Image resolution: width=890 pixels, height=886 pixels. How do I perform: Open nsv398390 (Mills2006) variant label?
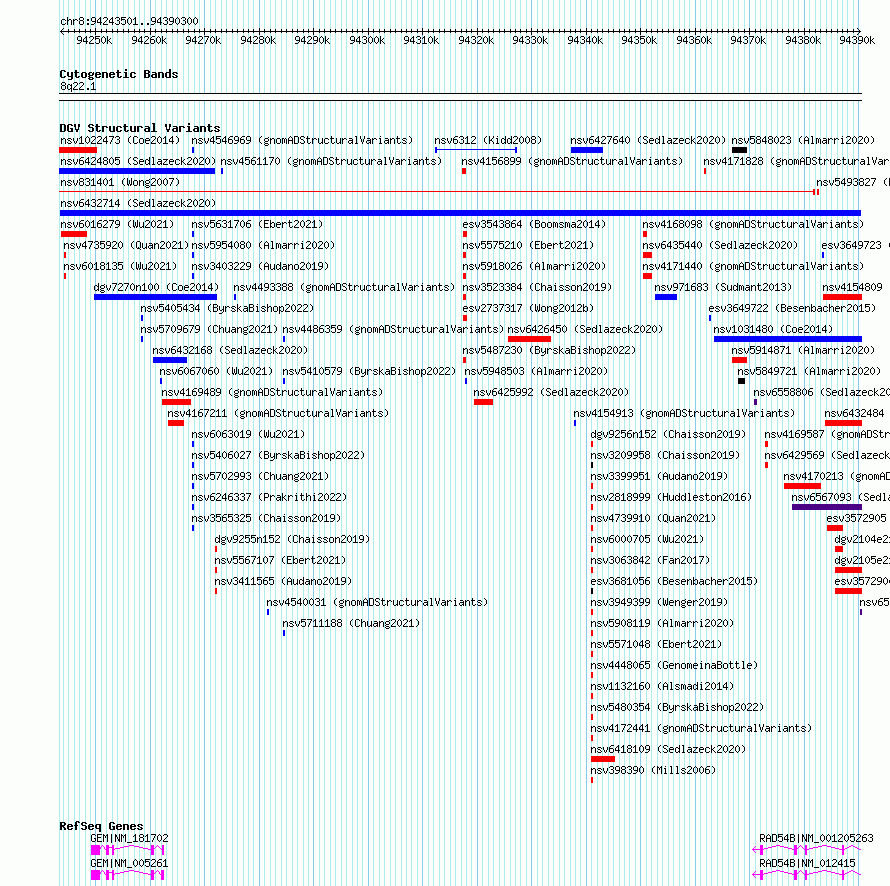click(653, 770)
